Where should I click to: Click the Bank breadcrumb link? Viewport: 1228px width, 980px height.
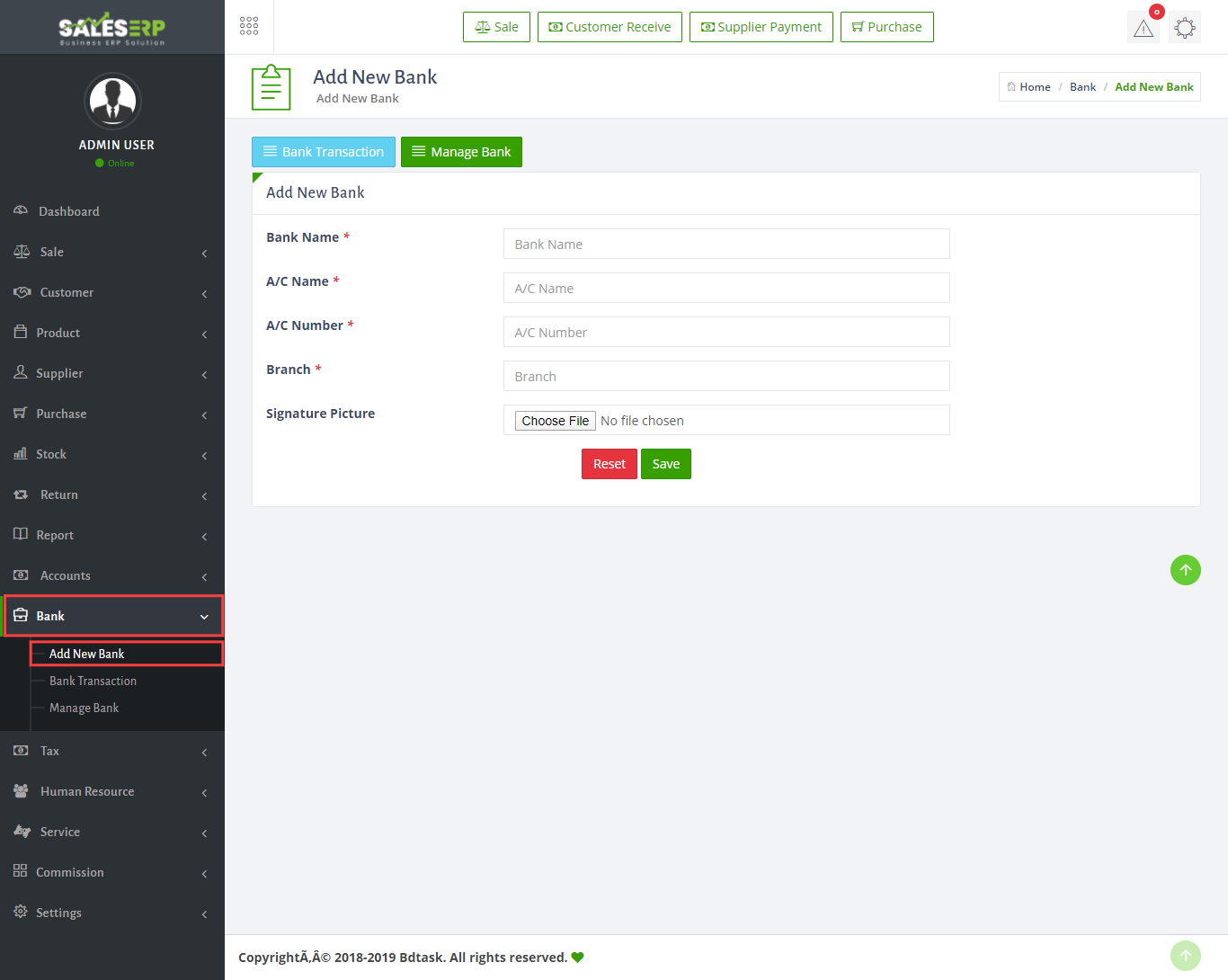(1082, 87)
